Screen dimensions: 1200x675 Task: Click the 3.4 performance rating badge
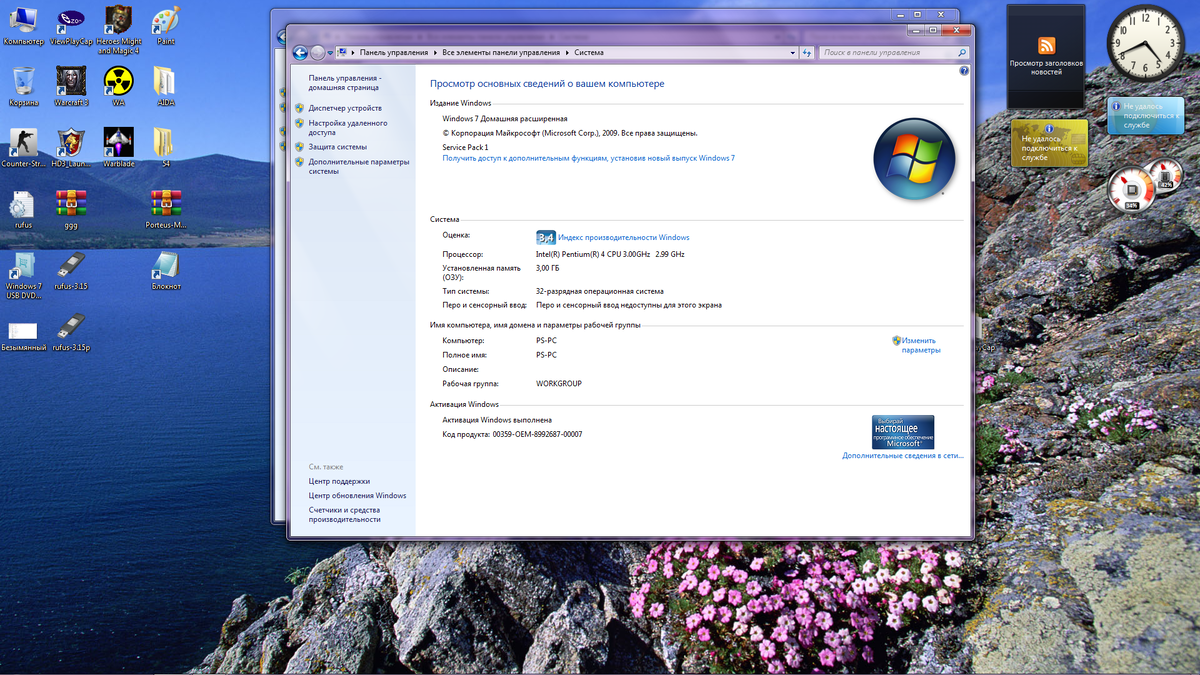(546, 237)
